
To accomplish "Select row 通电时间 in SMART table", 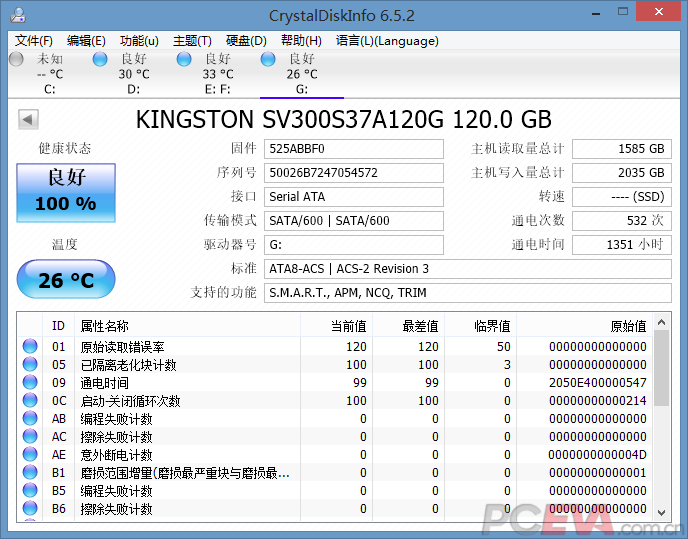I will pyautogui.click(x=335, y=382).
